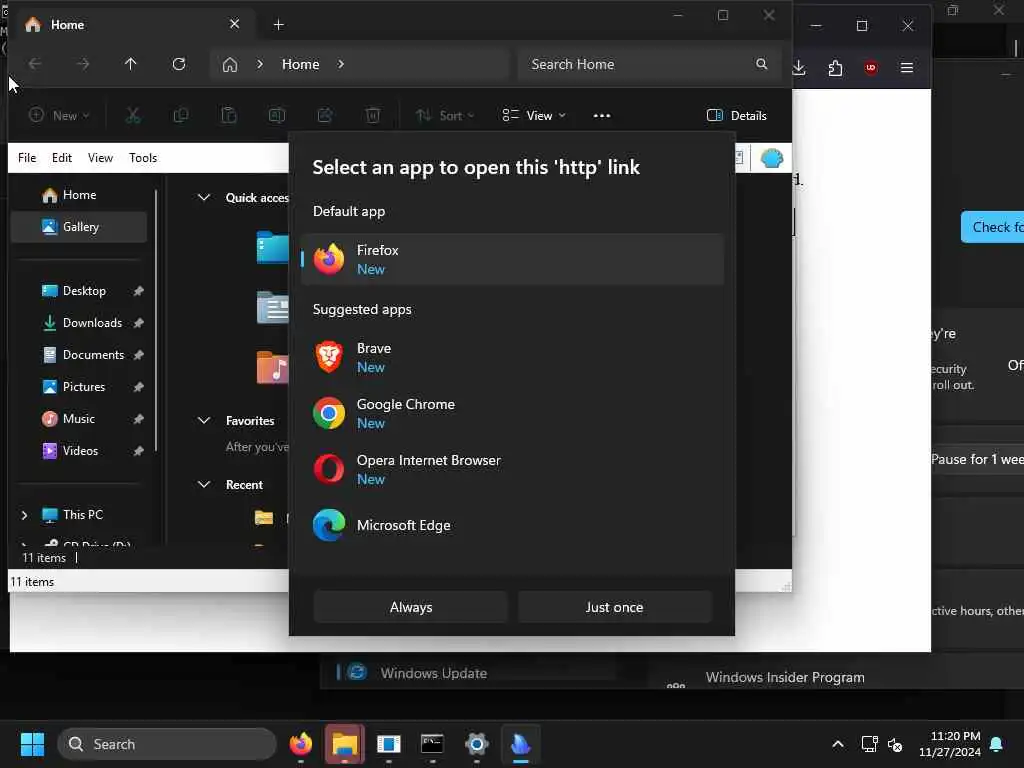1024x768 pixels.
Task: Open the File menu
Action: click(x=27, y=157)
